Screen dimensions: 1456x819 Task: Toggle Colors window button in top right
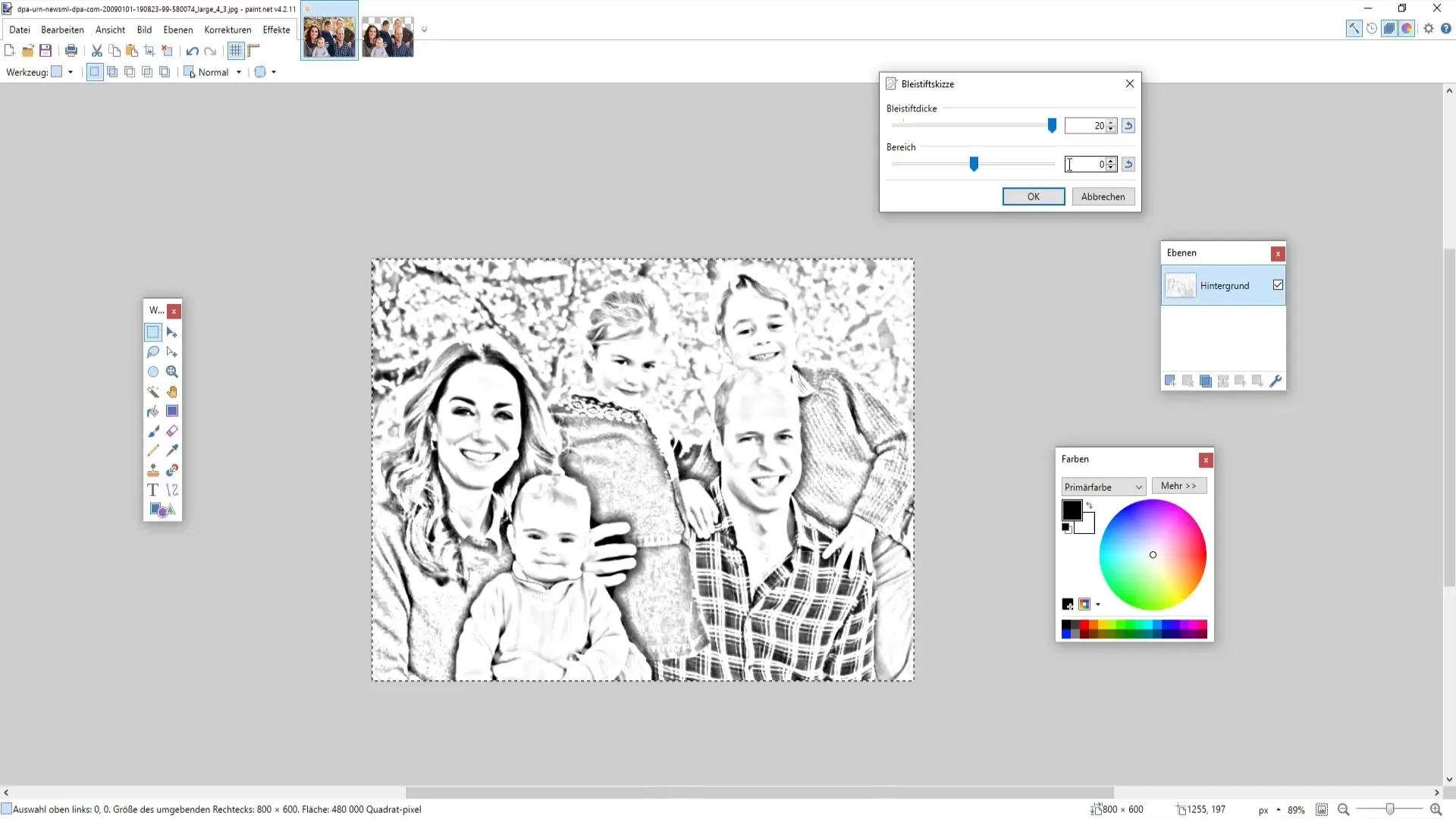1407,29
